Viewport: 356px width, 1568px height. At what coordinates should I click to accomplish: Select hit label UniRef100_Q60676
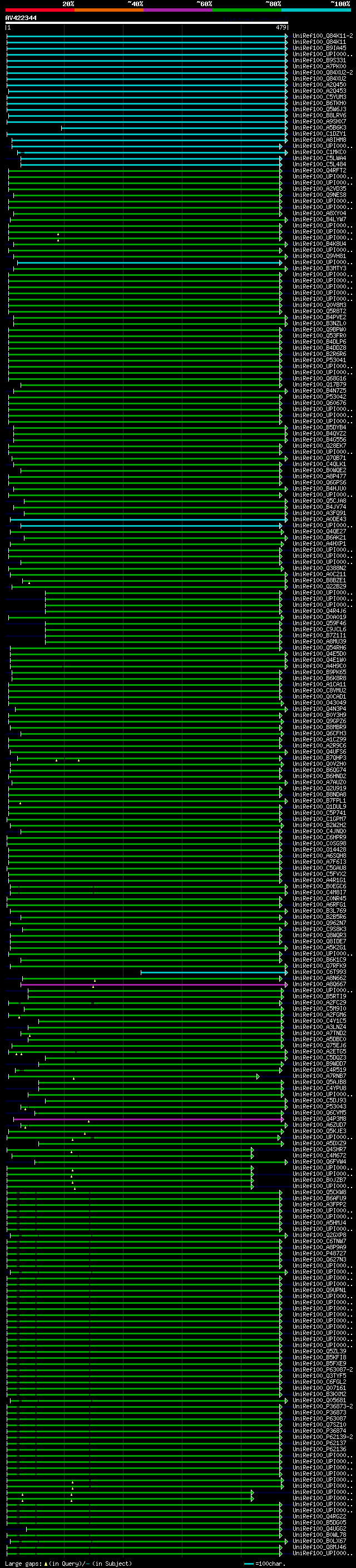[x=319, y=402]
